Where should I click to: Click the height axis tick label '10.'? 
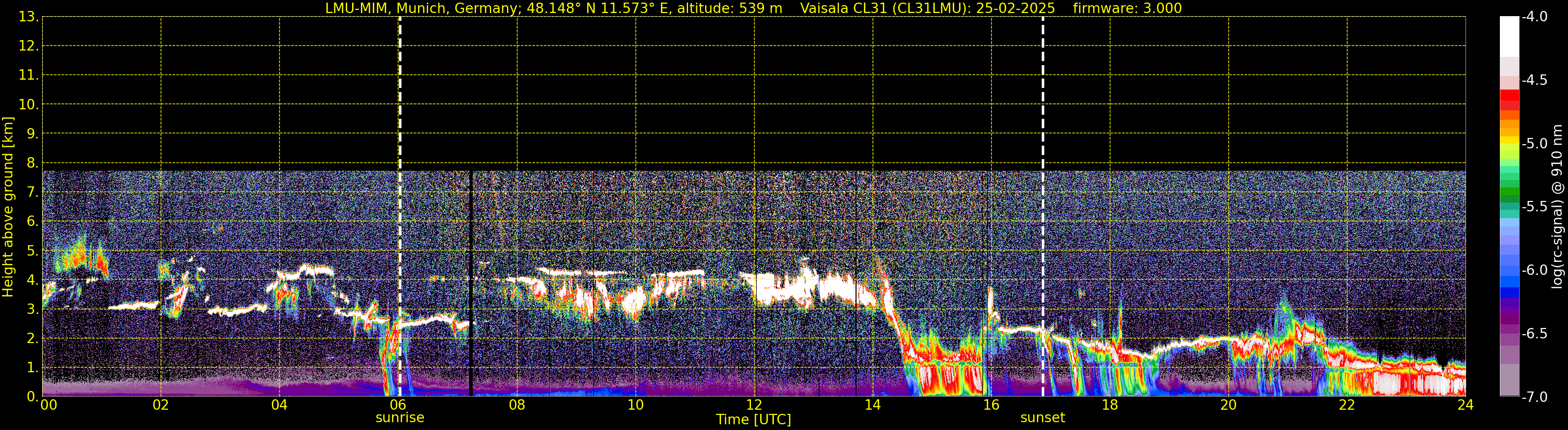[29, 105]
